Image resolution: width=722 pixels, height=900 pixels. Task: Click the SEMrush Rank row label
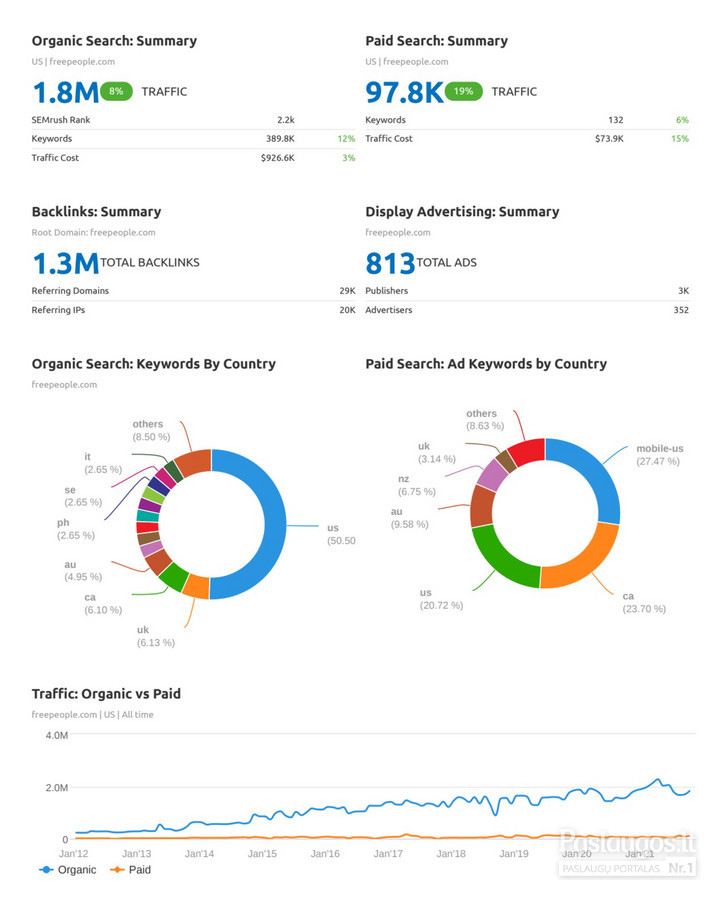(61, 120)
